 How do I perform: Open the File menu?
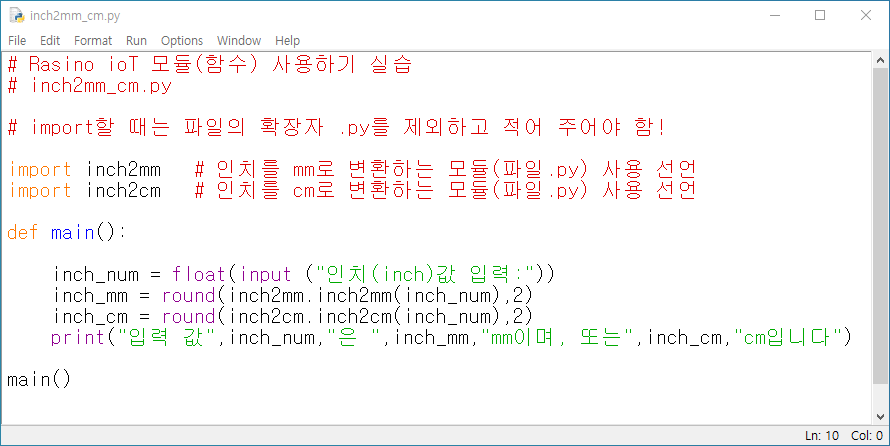coord(17,41)
